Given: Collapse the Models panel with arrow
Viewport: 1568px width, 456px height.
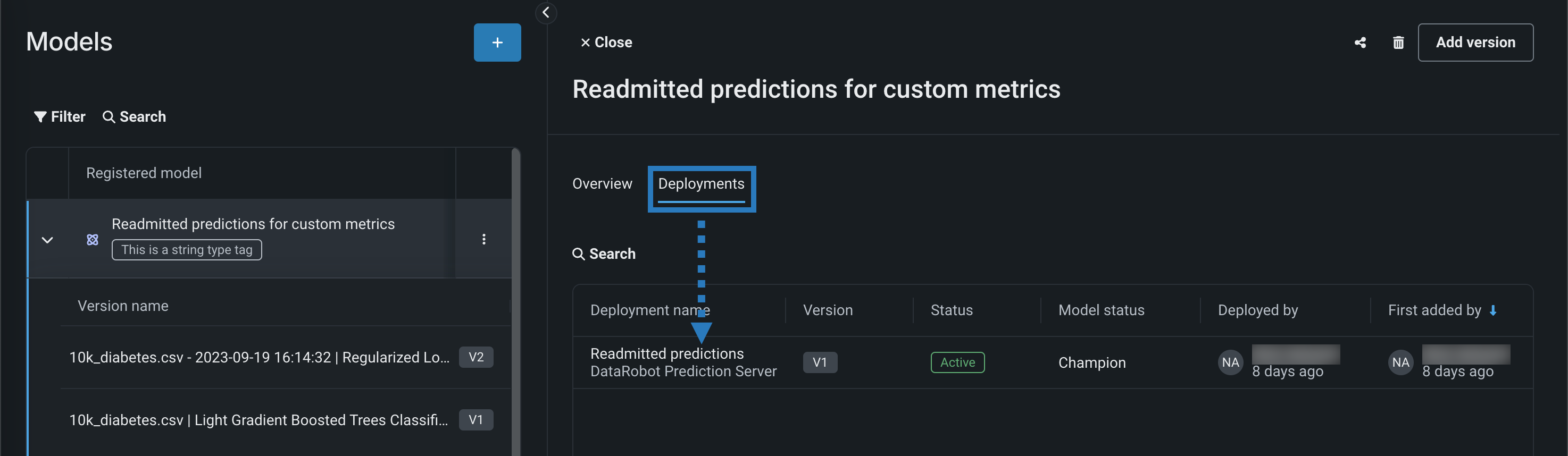Looking at the screenshot, I should 546,13.
